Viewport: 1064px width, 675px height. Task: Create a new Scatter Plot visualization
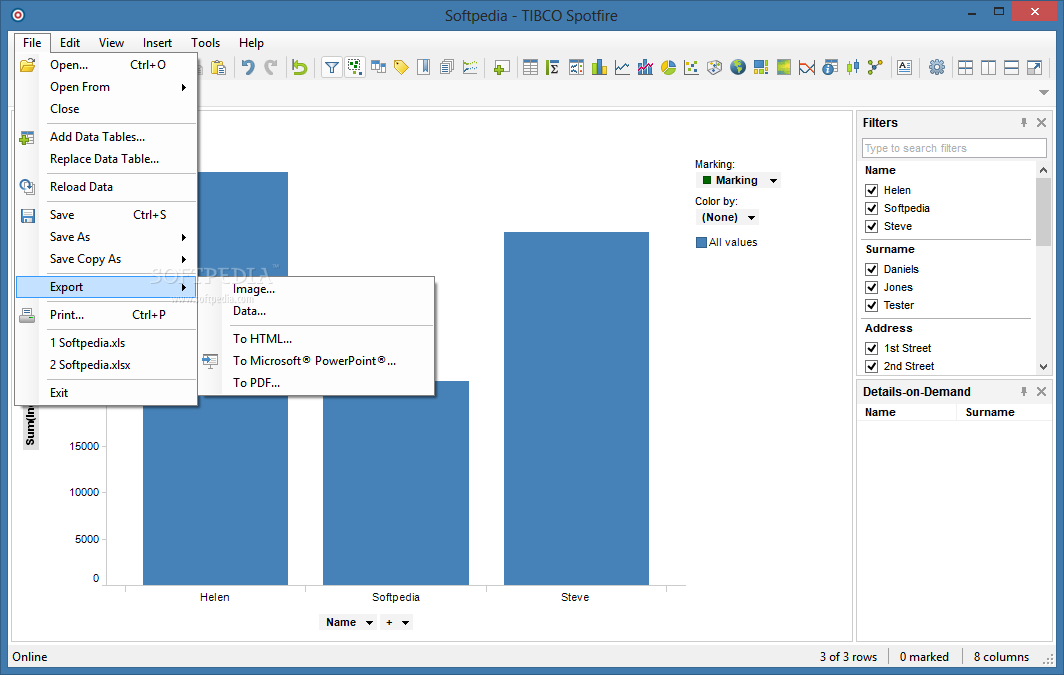click(691, 67)
